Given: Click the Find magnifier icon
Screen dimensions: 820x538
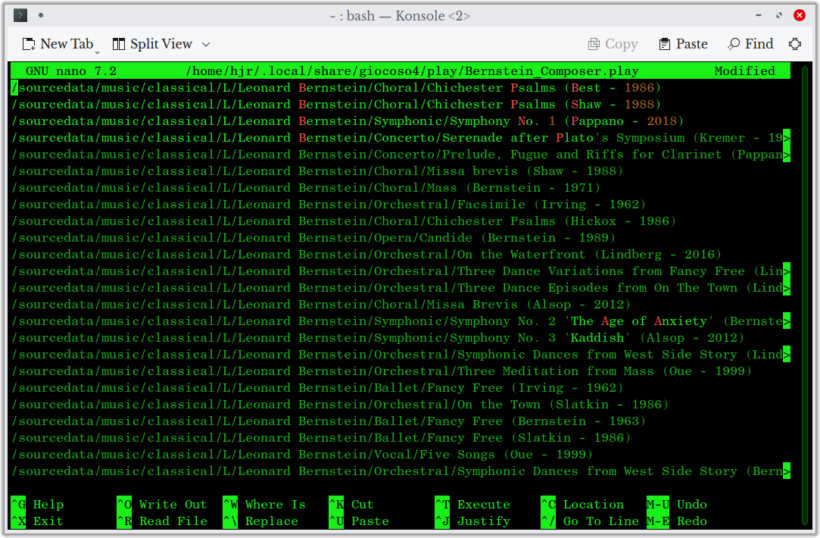Looking at the screenshot, I should point(734,44).
